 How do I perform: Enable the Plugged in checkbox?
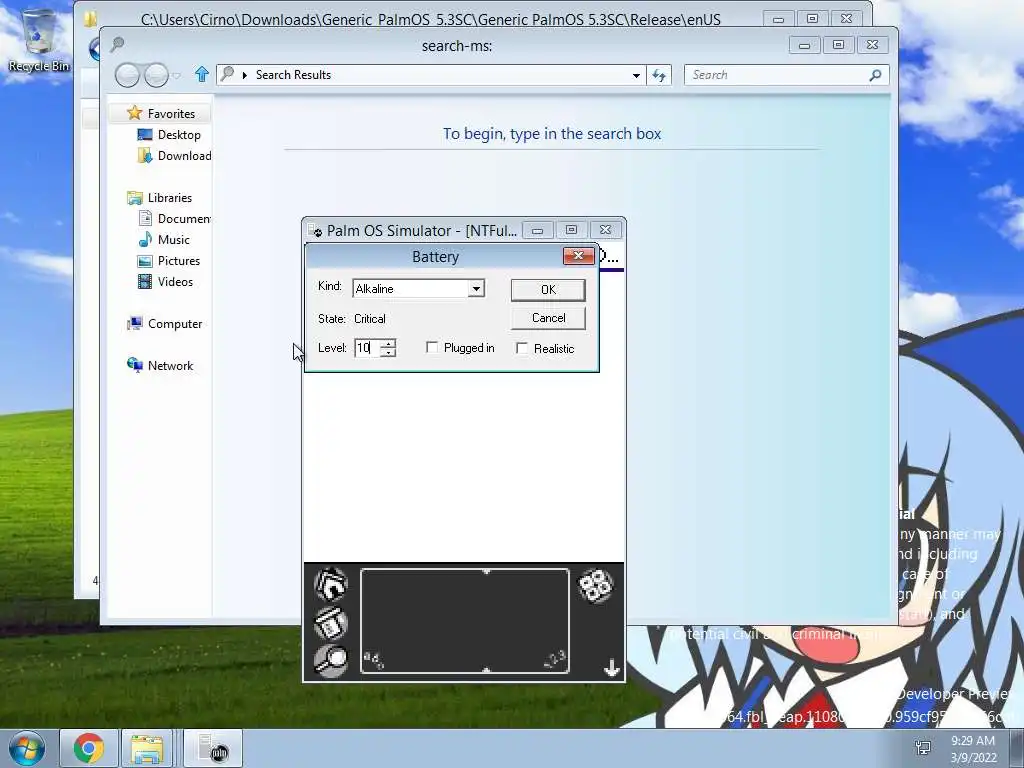pyautogui.click(x=432, y=347)
